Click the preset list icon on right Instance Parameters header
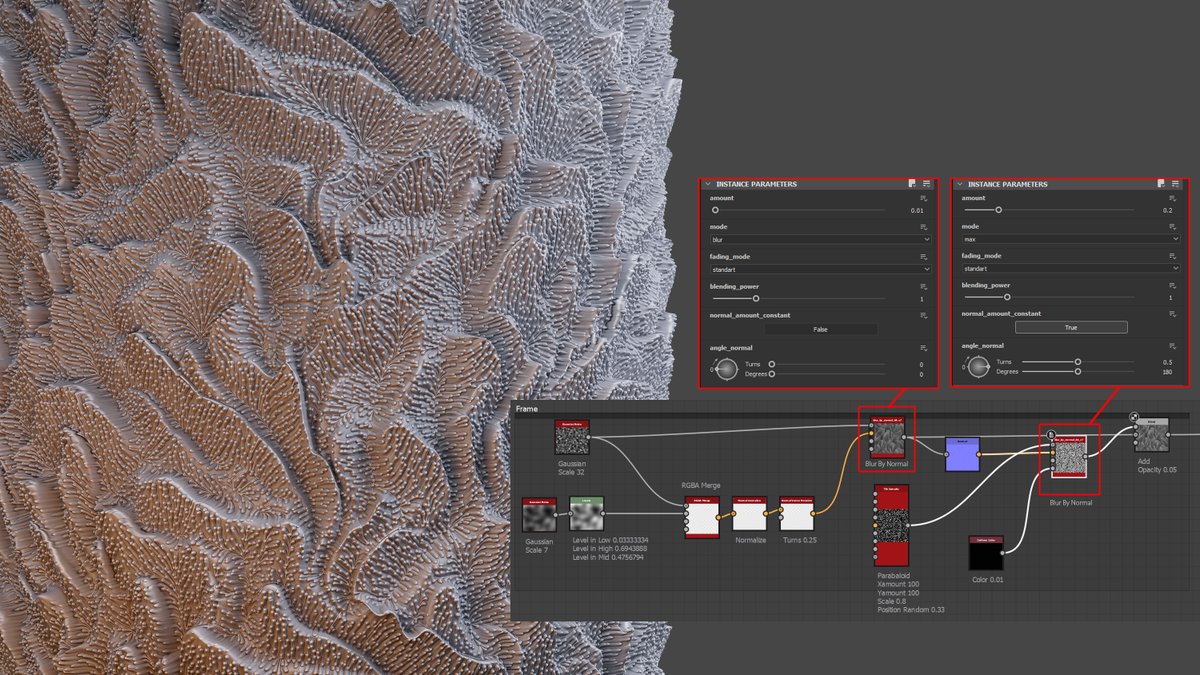 point(1175,184)
